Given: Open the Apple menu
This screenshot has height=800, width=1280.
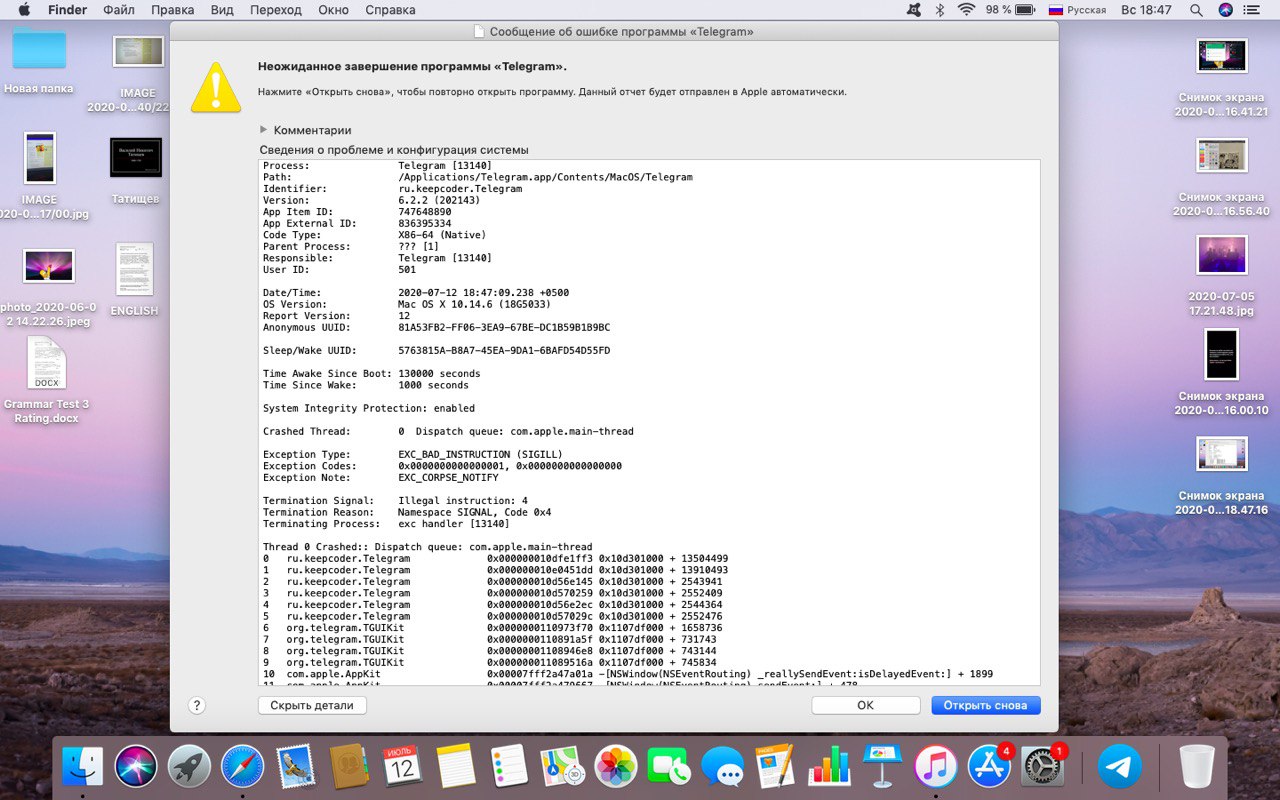Looking at the screenshot, I should click(24, 10).
